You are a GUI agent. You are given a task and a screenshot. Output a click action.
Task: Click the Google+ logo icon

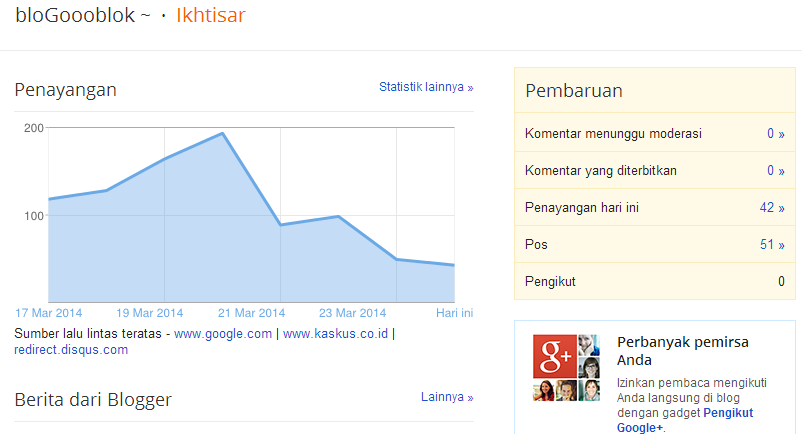click(555, 356)
